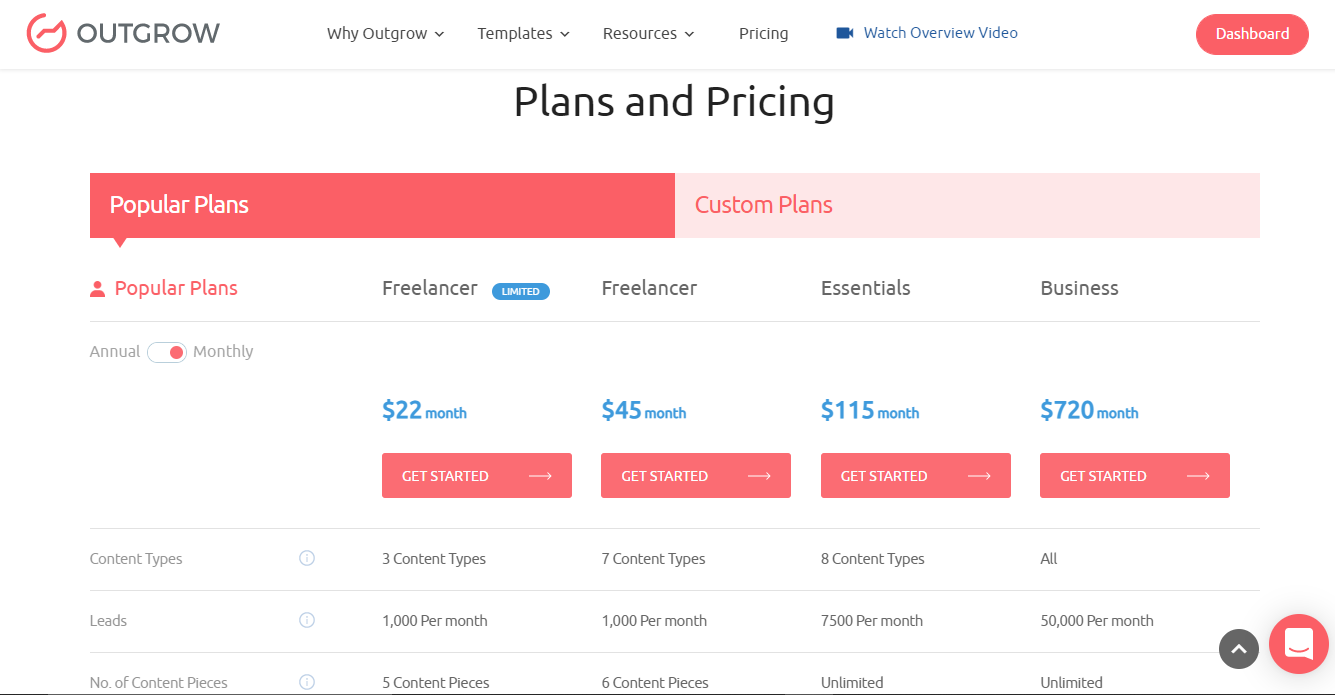Click info icon next to Content Types

coord(307,558)
